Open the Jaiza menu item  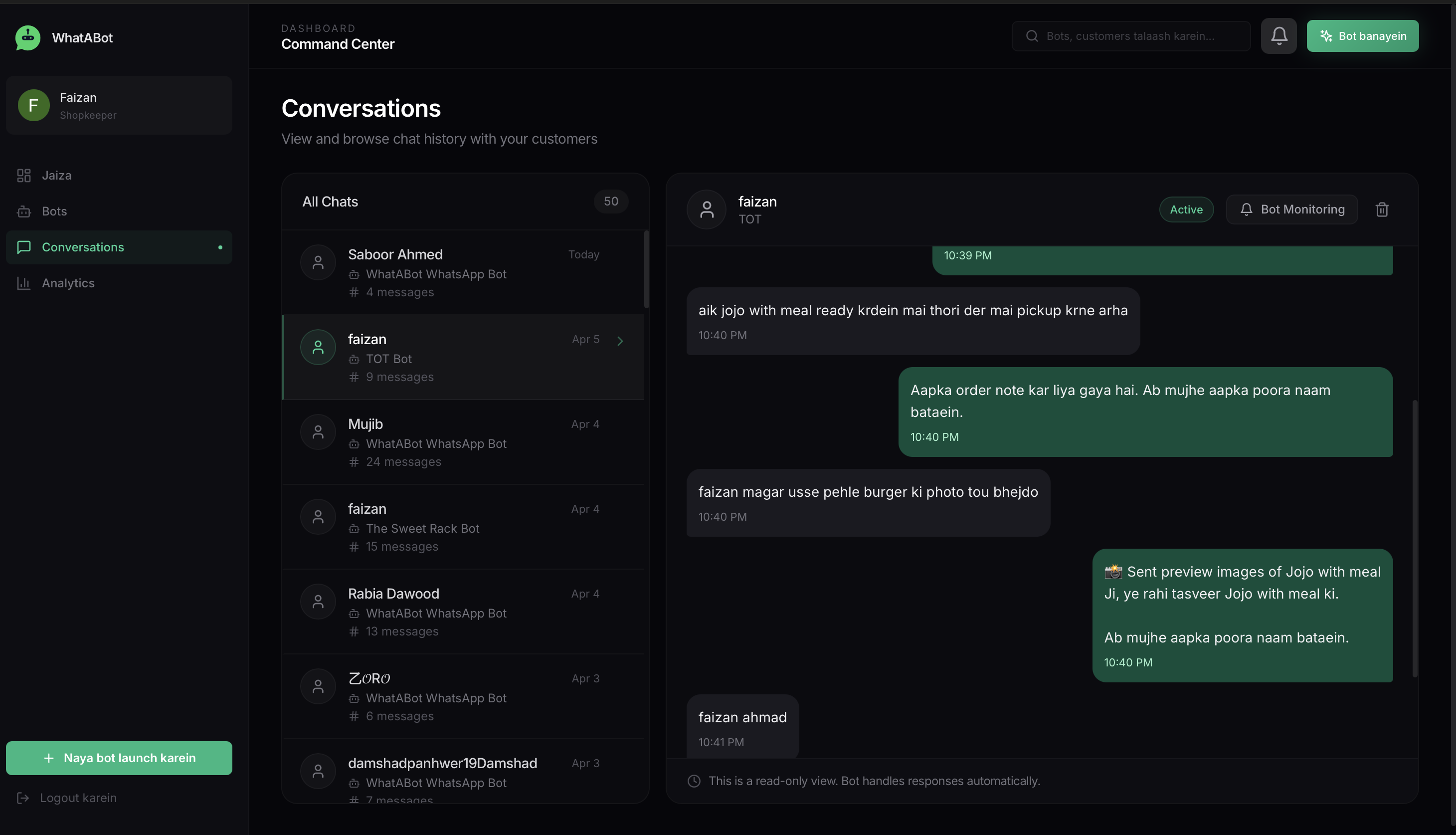[56, 176]
